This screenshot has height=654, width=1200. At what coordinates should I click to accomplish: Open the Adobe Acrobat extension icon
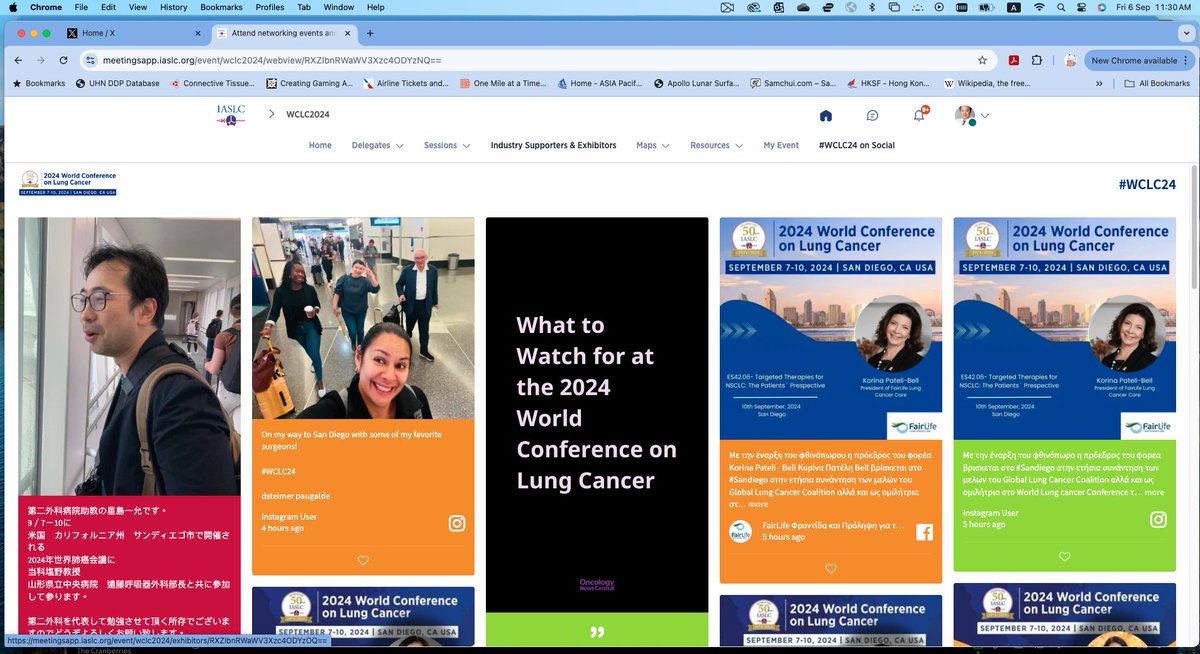coord(1013,60)
